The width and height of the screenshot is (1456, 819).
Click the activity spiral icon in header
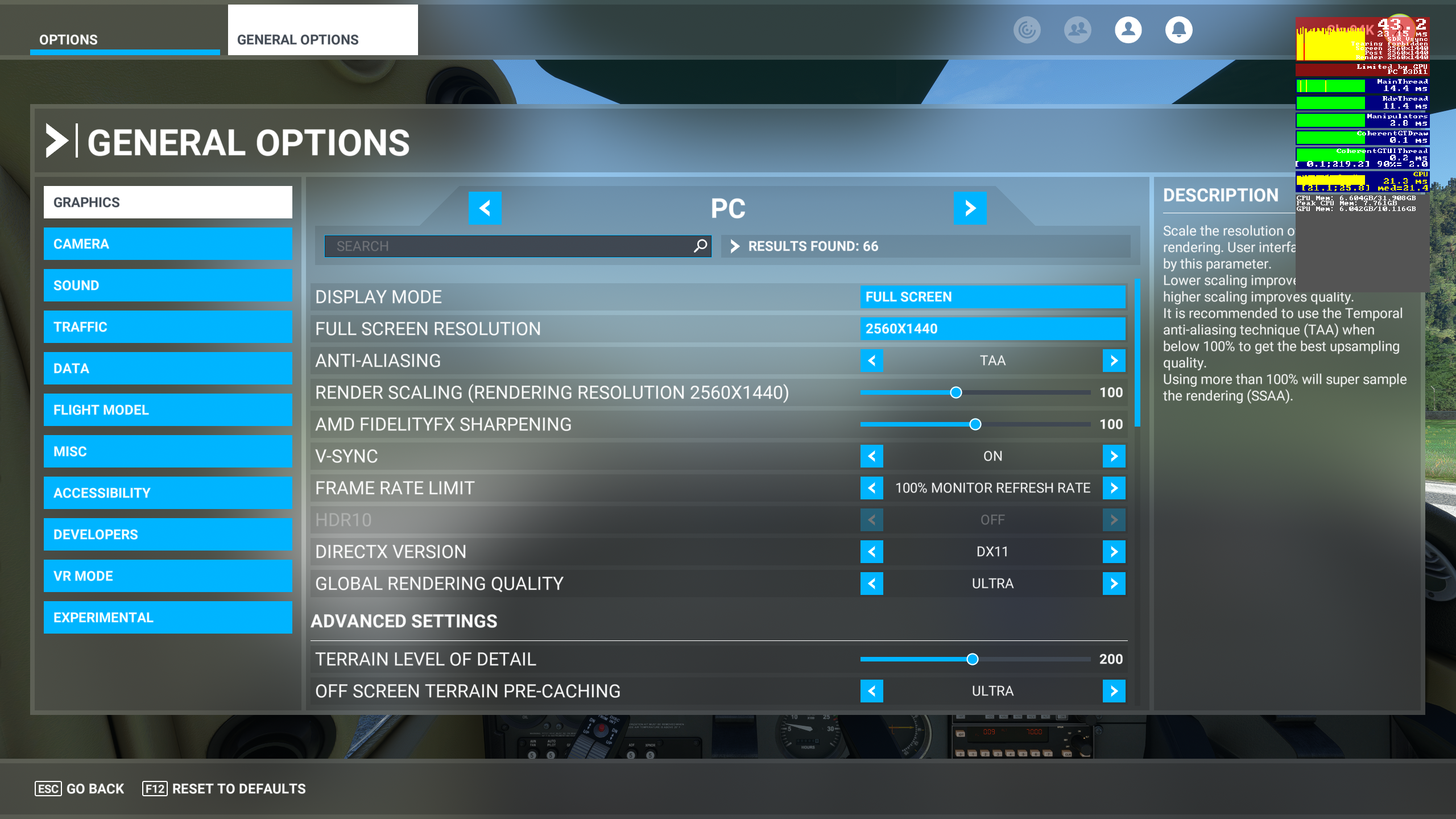coord(1027,30)
